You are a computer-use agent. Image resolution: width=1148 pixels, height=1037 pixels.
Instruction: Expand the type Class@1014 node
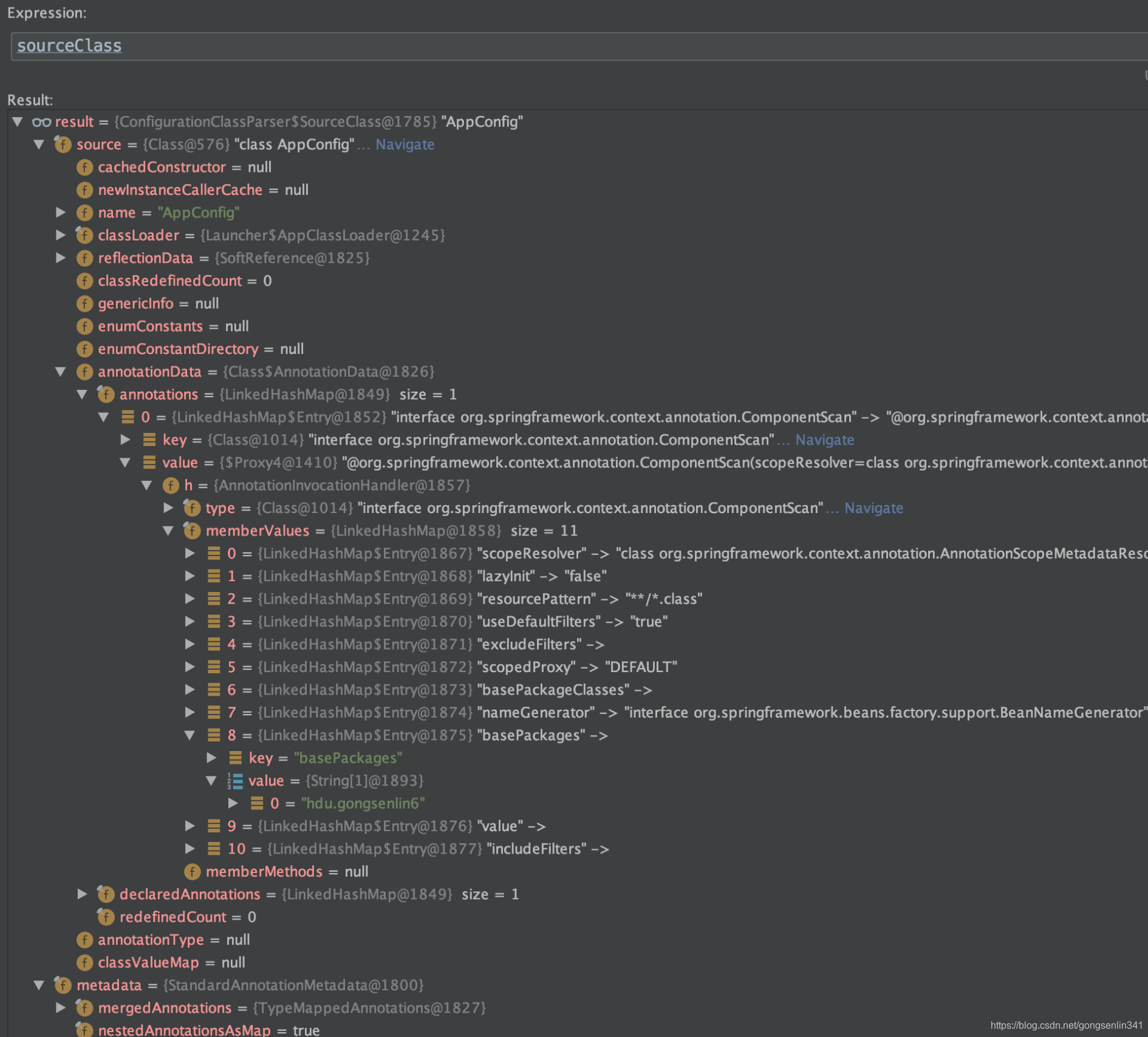[x=169, y=508]
